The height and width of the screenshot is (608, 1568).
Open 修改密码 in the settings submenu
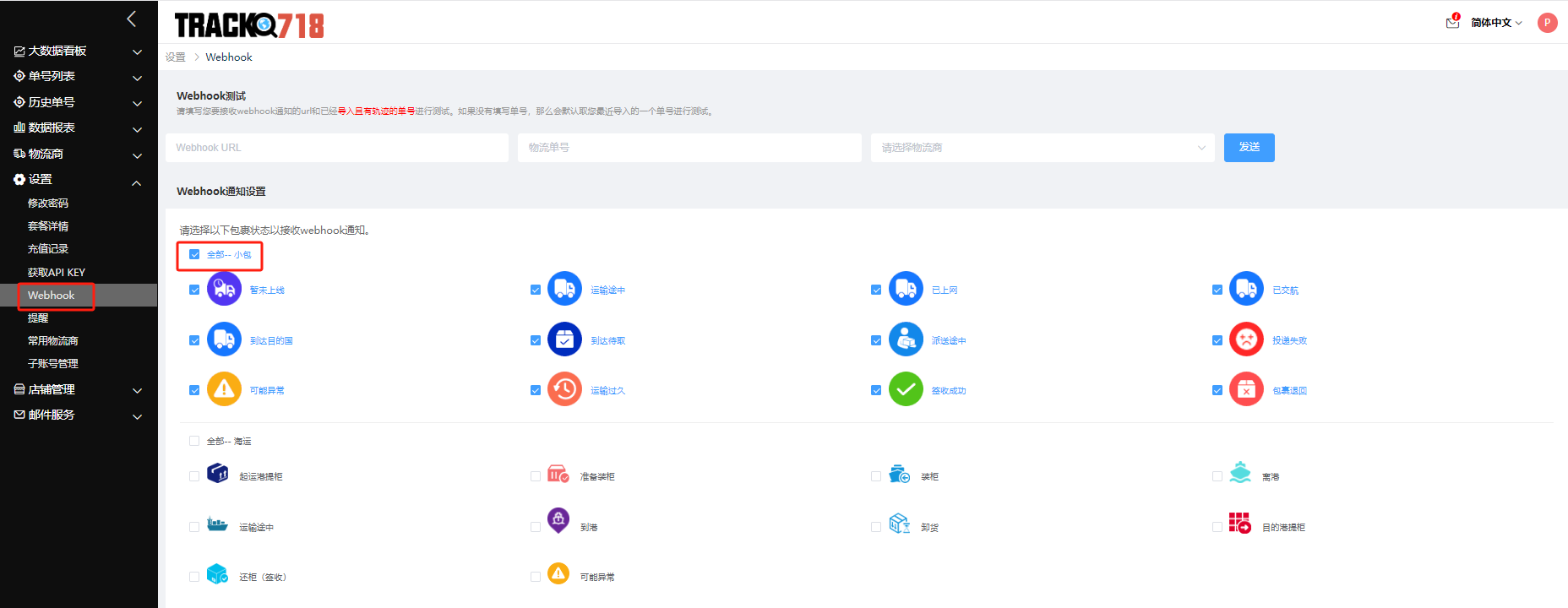[48, 204]
